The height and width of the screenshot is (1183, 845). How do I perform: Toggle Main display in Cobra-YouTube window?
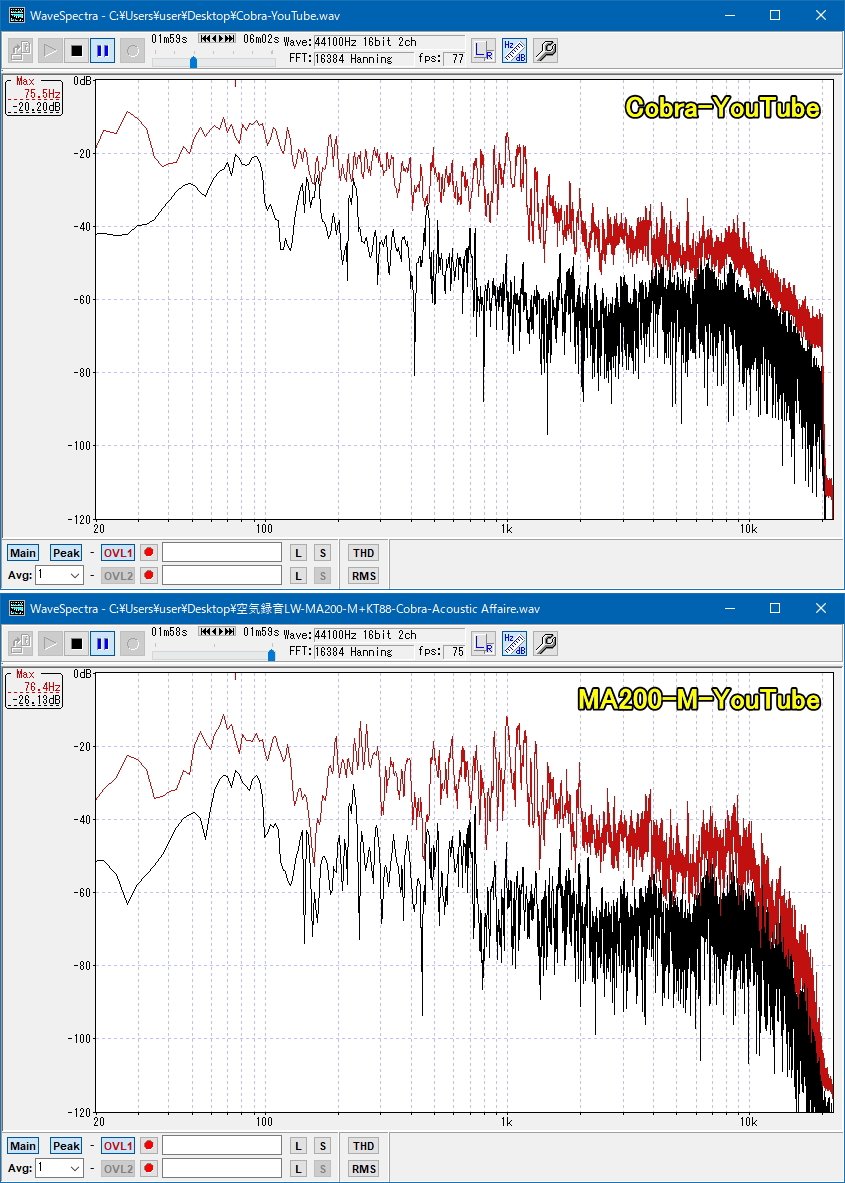tap(23, 553)
